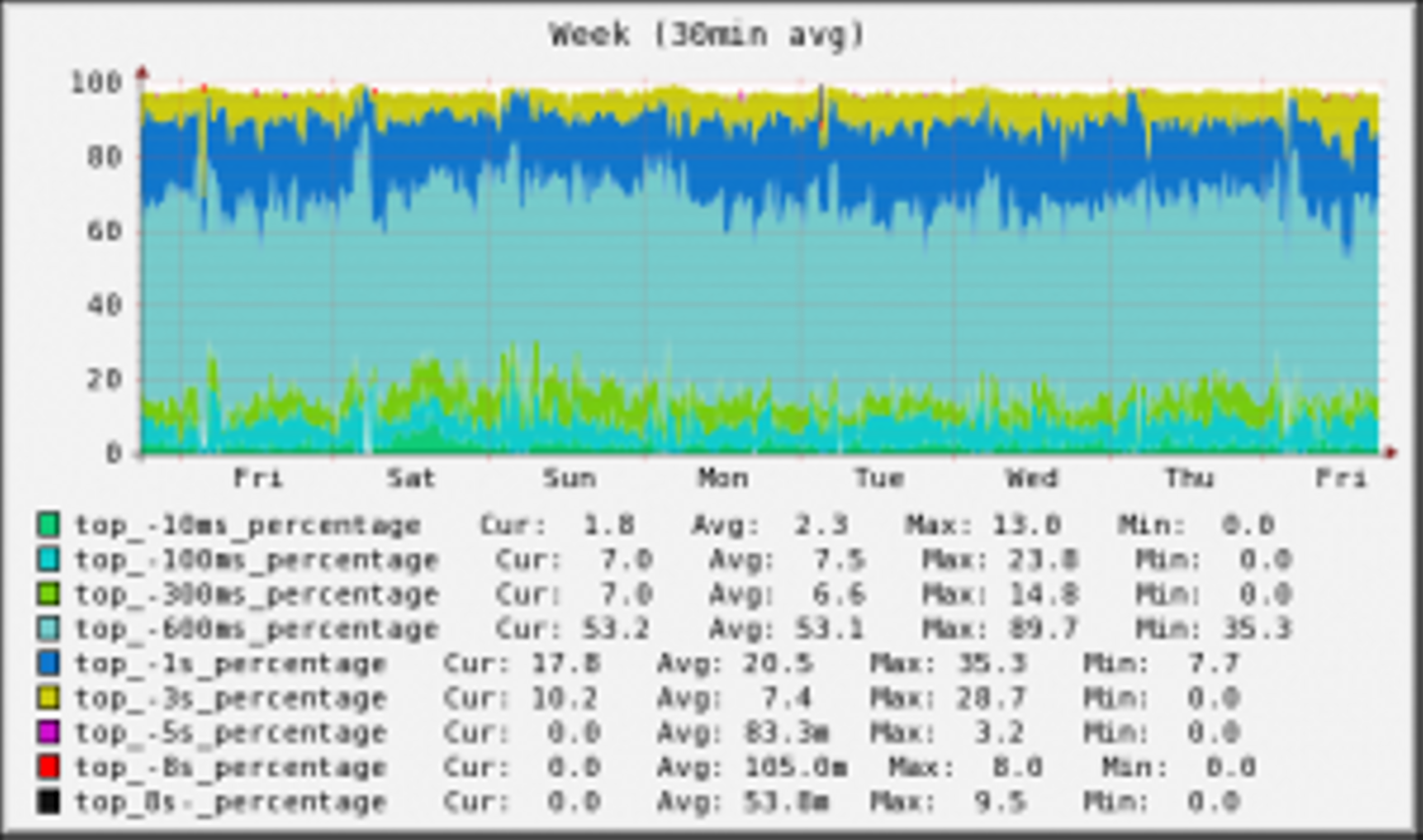The height and width of the screenshot is (840, 1423).
Task: Select the "top_-5s_percentage" legend label
Action: pos(230,733)
